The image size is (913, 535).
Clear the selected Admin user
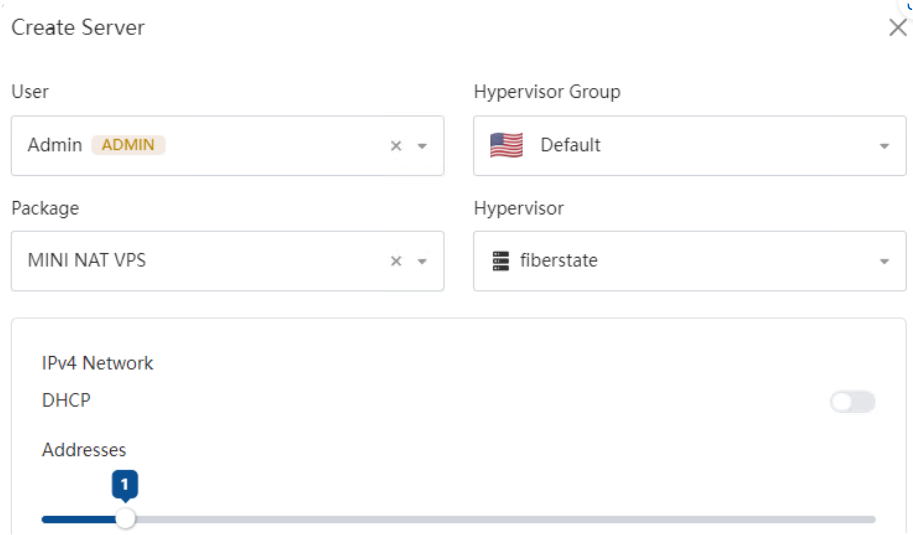tap(396, 146)
